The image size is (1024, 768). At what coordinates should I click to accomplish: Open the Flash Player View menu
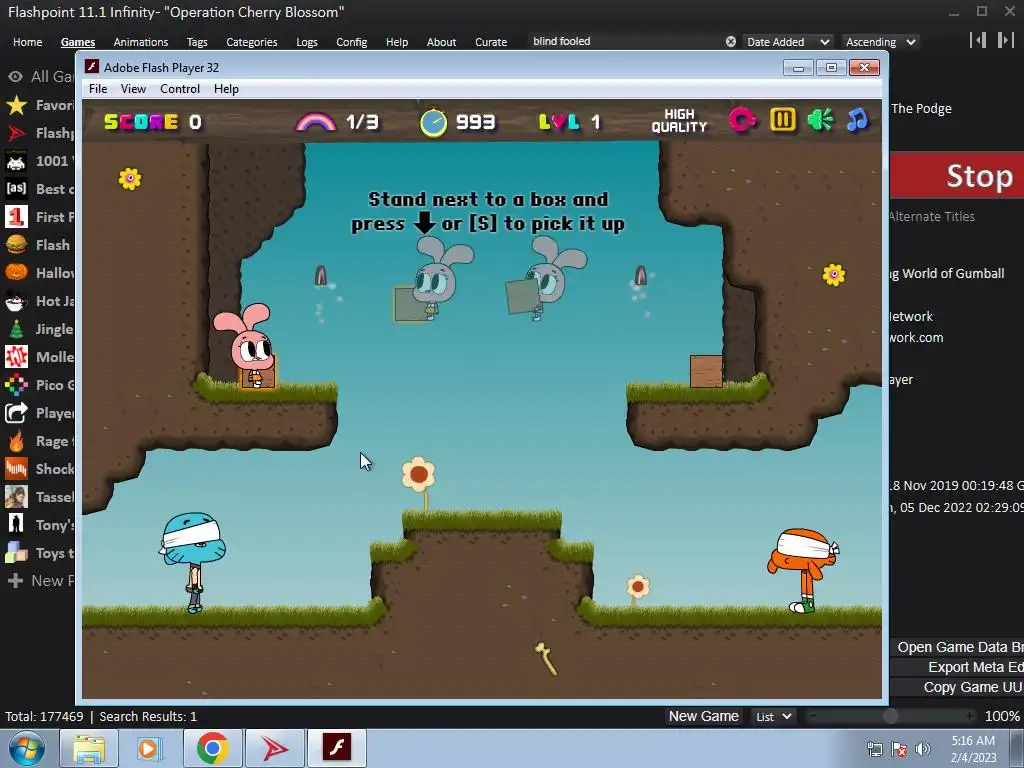(x=133, y=89)
